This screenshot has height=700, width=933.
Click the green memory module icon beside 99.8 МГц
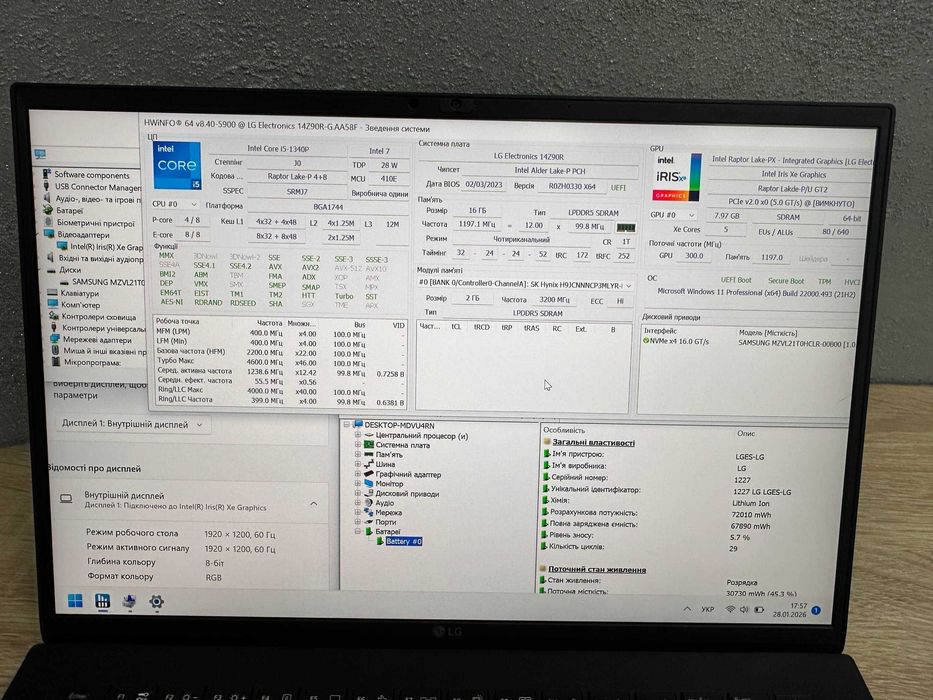tap(625, 227)
